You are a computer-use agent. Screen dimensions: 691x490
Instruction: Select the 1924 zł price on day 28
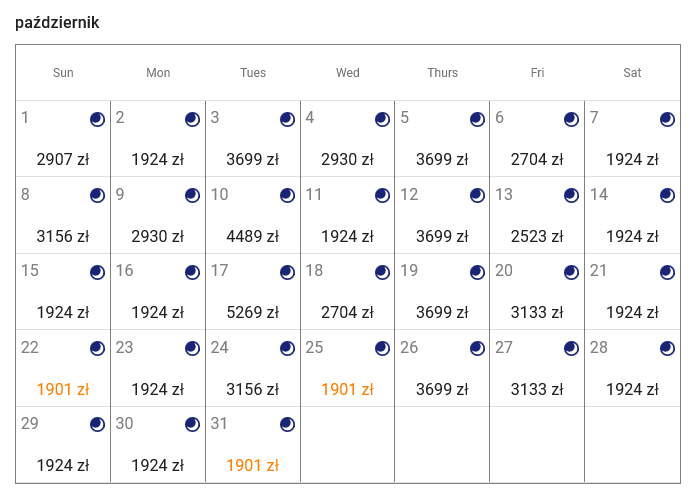pyautogui.click(x=632, y=390)
